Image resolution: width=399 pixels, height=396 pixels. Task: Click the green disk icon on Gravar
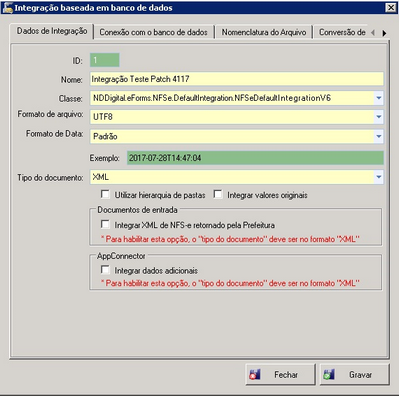click(x=329, y=374)
